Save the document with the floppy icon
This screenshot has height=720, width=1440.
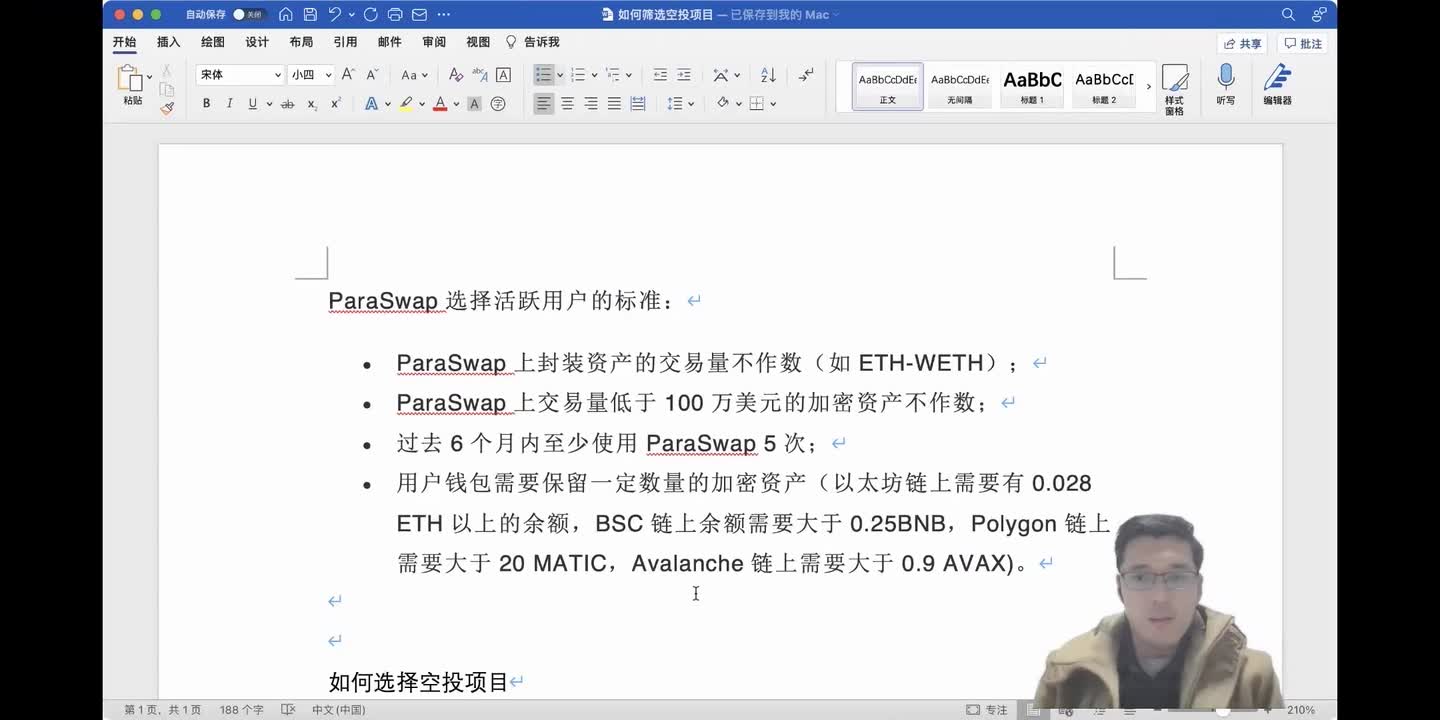(x=310, y=14)
